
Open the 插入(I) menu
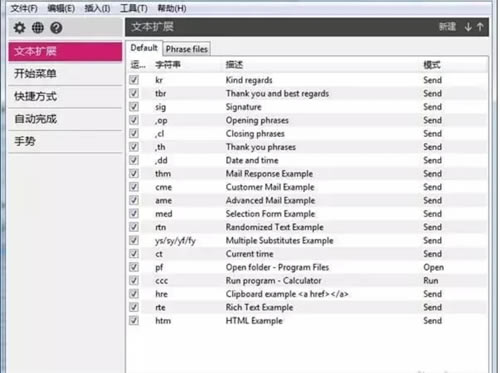[x=97, y=8]
